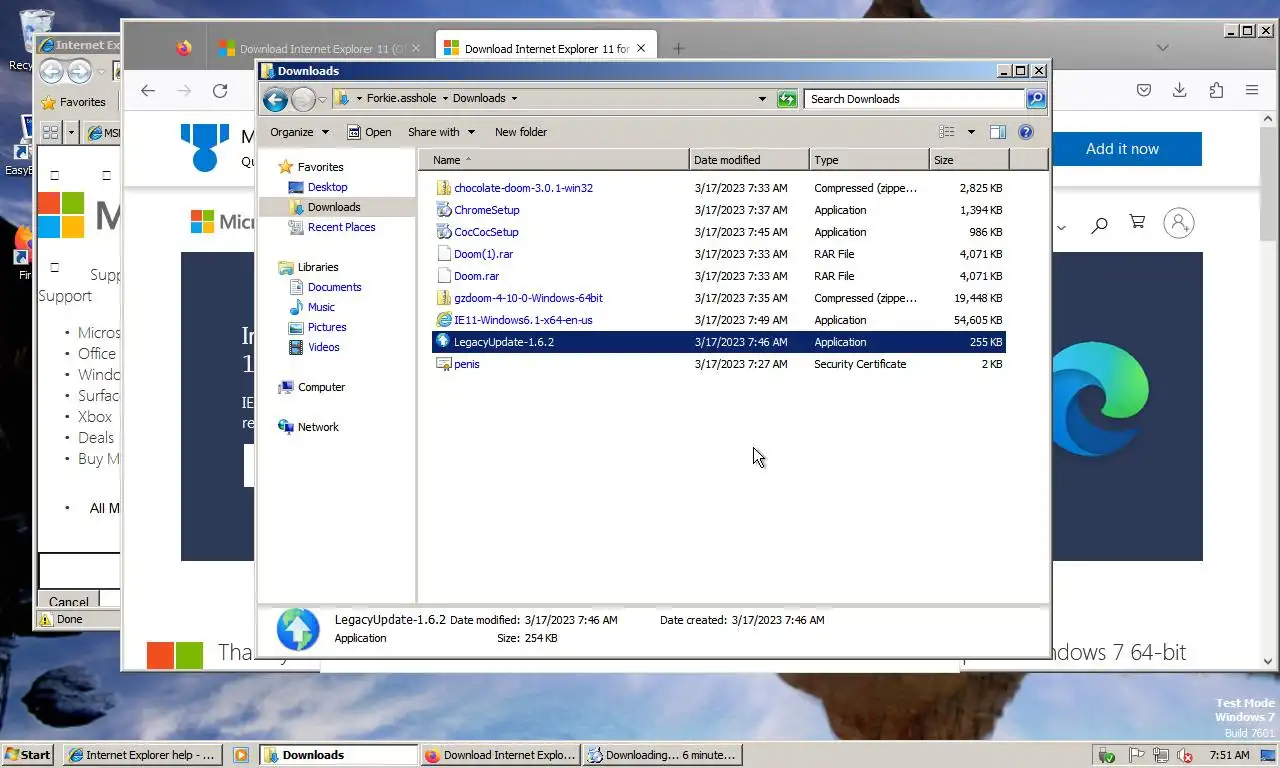Image resolution: width=1280 pixels, height=768 pixels.
Task: Select Favorites in navigation pane
Action: click(320, 167)
